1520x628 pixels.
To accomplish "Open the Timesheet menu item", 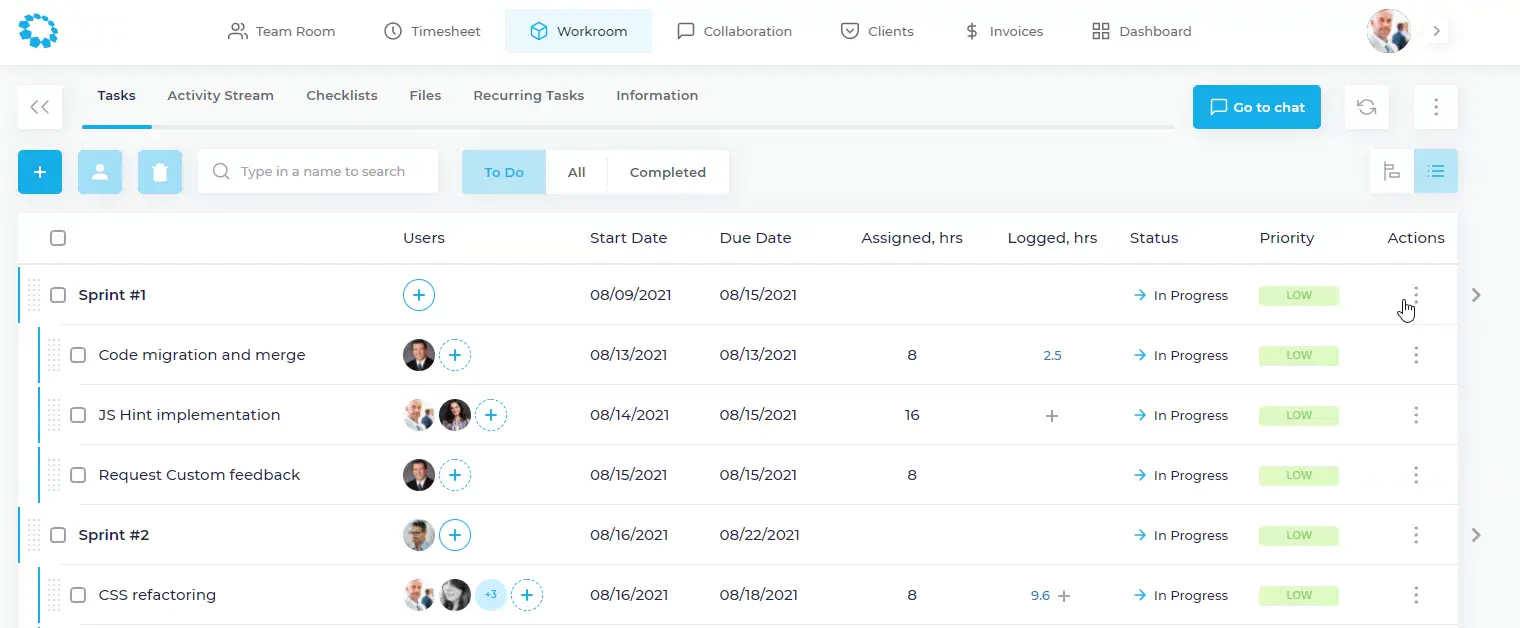I will (432, 31).
